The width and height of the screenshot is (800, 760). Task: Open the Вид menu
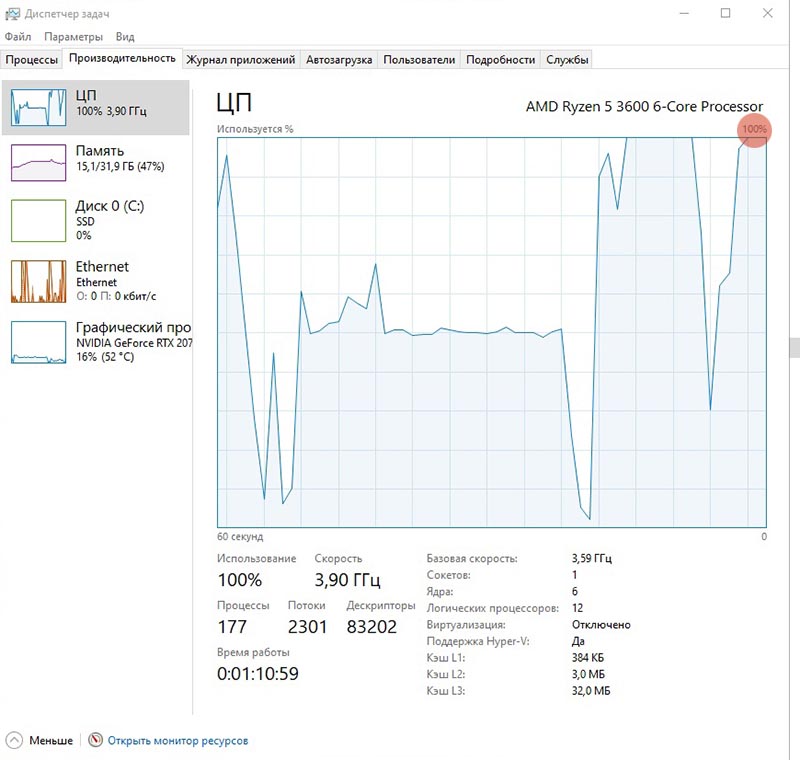click(x=125, y=37)
